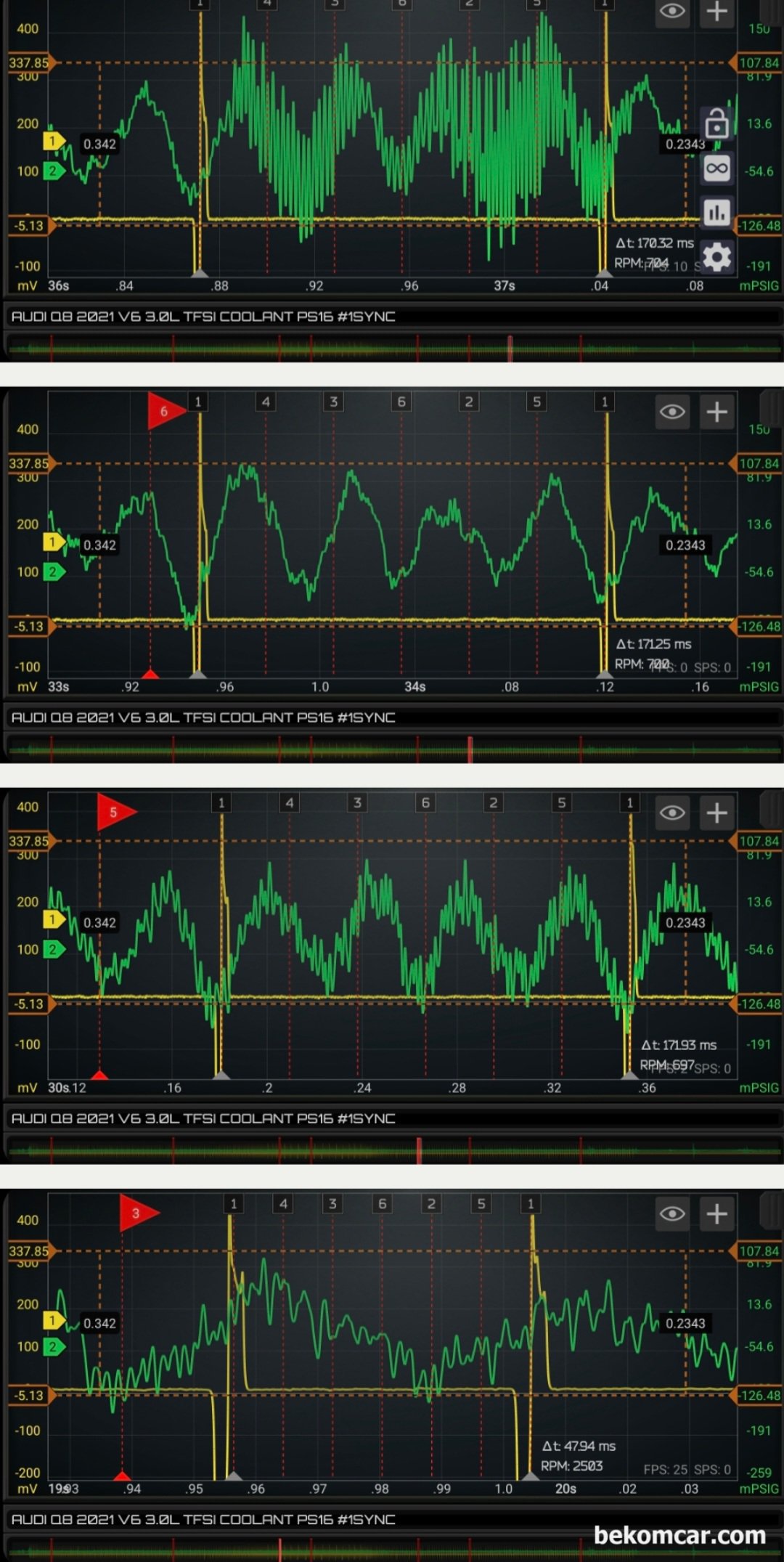
Task: Select green channel 2 tag in flag 5 graph
Action: tap(54, 949)
